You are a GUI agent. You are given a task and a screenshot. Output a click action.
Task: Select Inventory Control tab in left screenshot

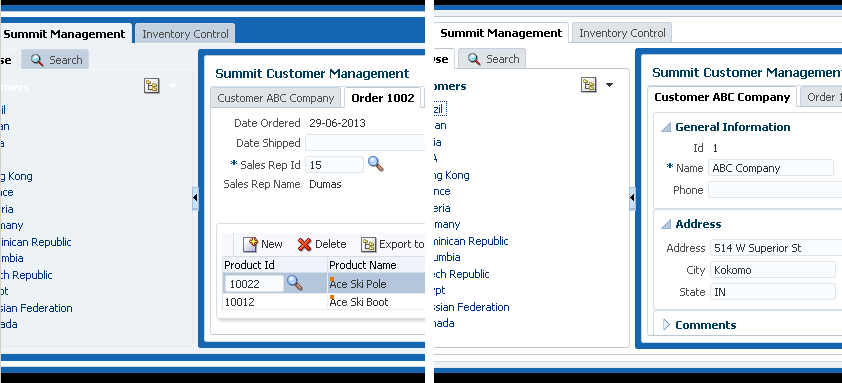pos(185,34)
